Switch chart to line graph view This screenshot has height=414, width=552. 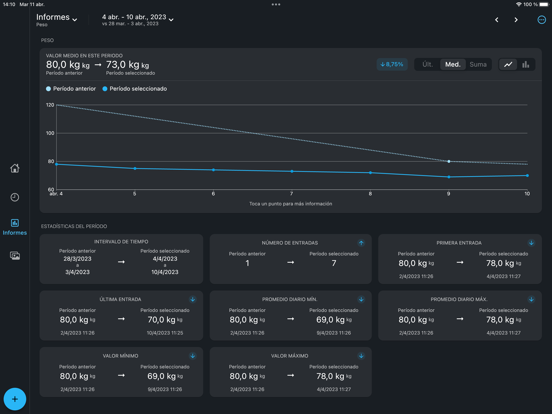tap(508, 64)
